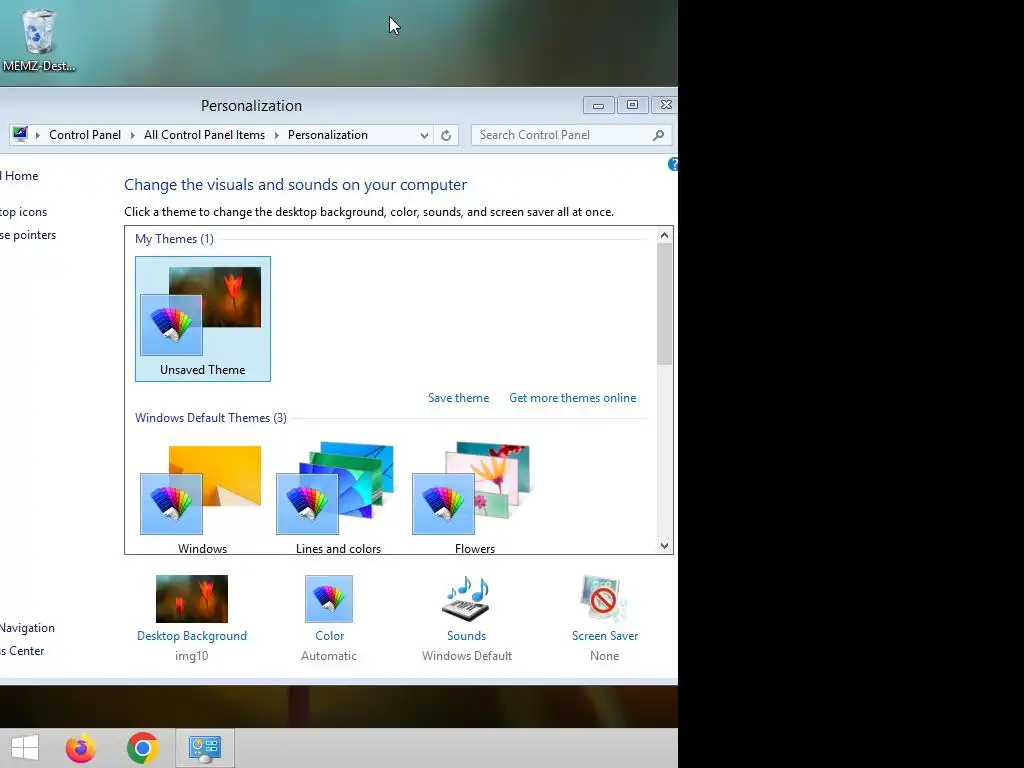
Task: Open the Screen Saver icon
Action: tap(604, 598)
